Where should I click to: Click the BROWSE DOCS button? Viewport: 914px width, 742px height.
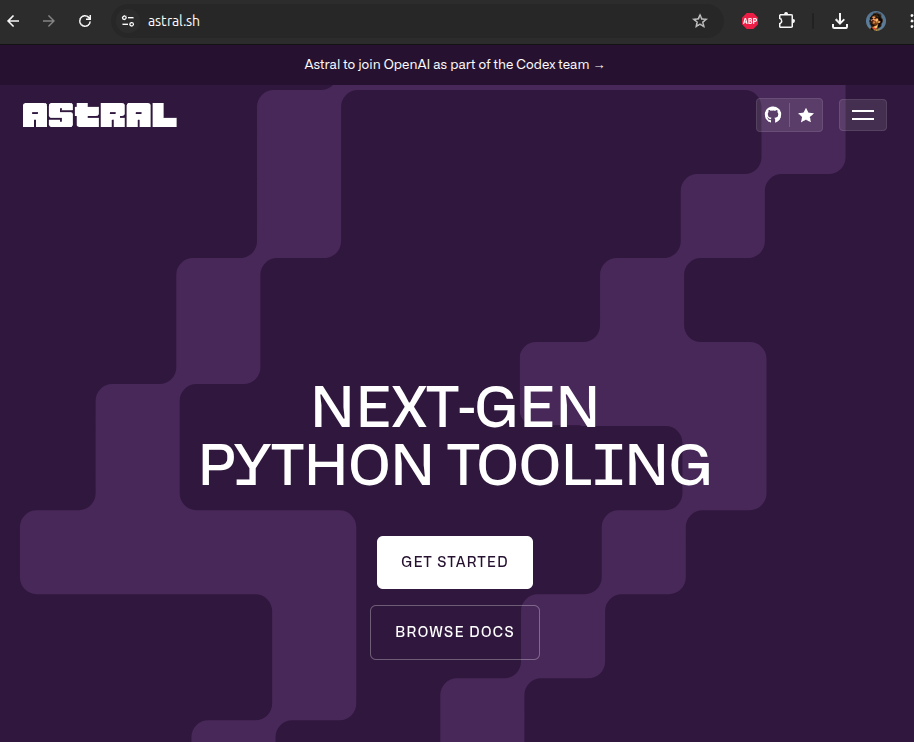coord(455,632)
